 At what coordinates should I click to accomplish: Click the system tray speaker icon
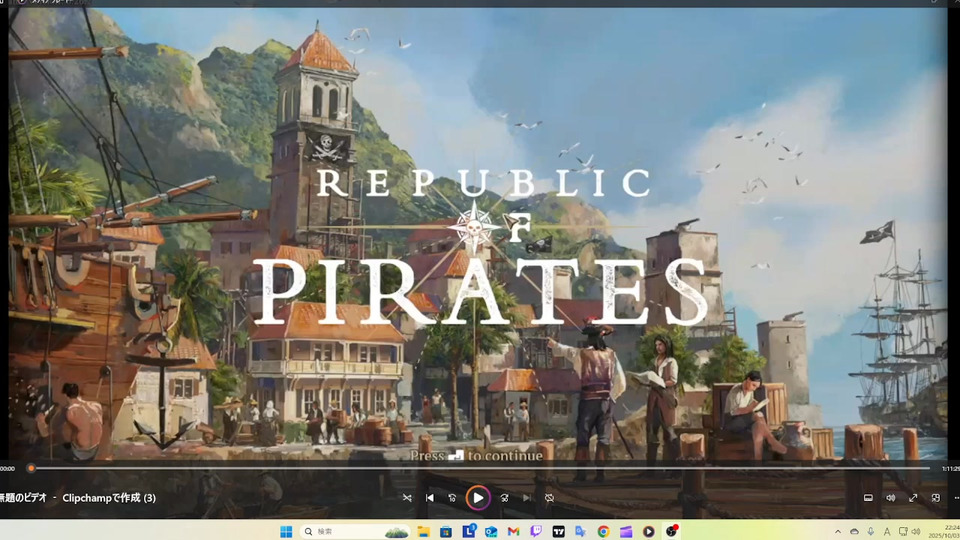pyautogui.click(x=916, y=531)
